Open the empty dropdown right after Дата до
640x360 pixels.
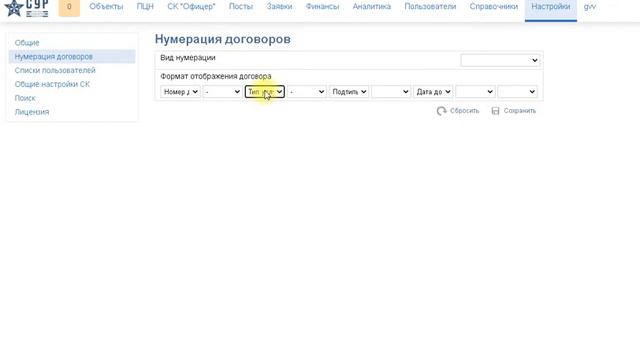click(x=476, y=92)
